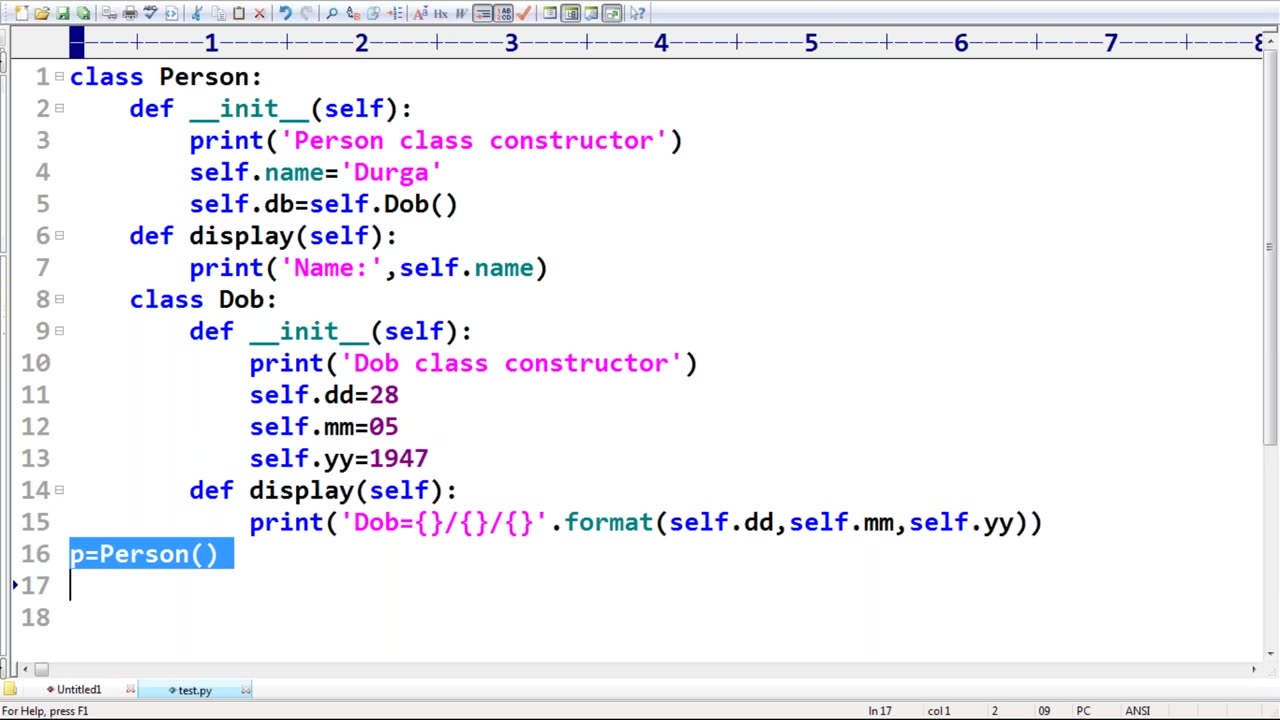Click the context Help pointer icon
Viewport: 1280px width, 720px height.
(x=638, y=13)
